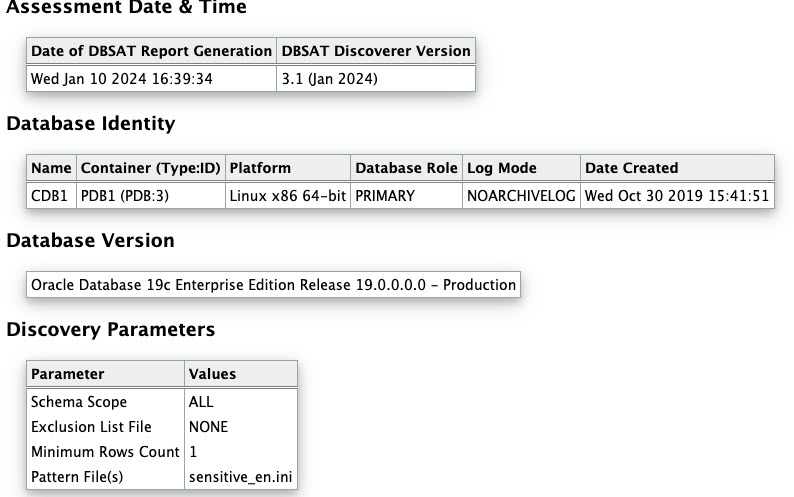Select the Schema Scope parameter row
This screenshot has width=794, height=497.
[162, 402]
